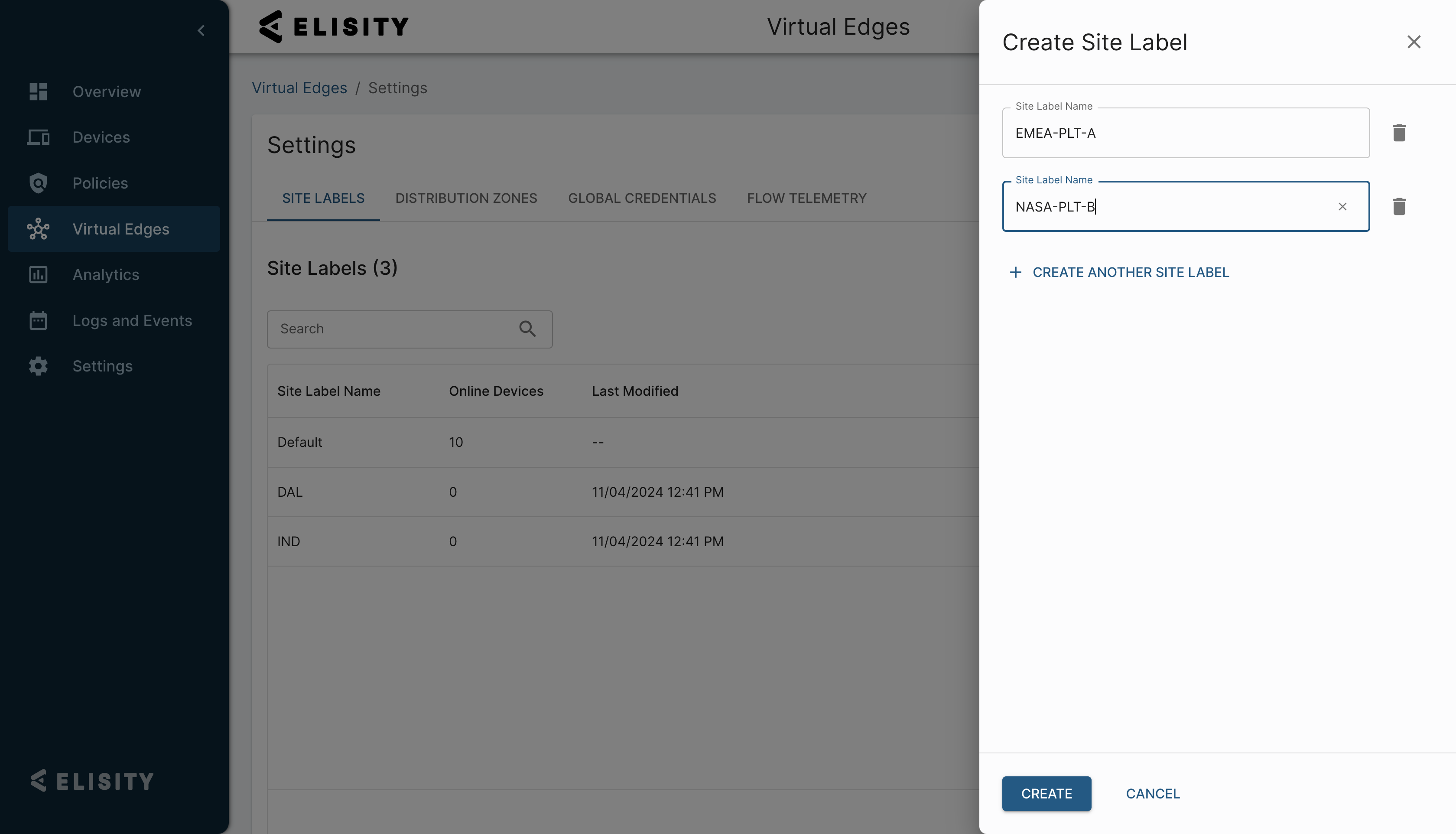Select Virtual Edges in the sidebar

pyautogui.click(x=114, y=229)
